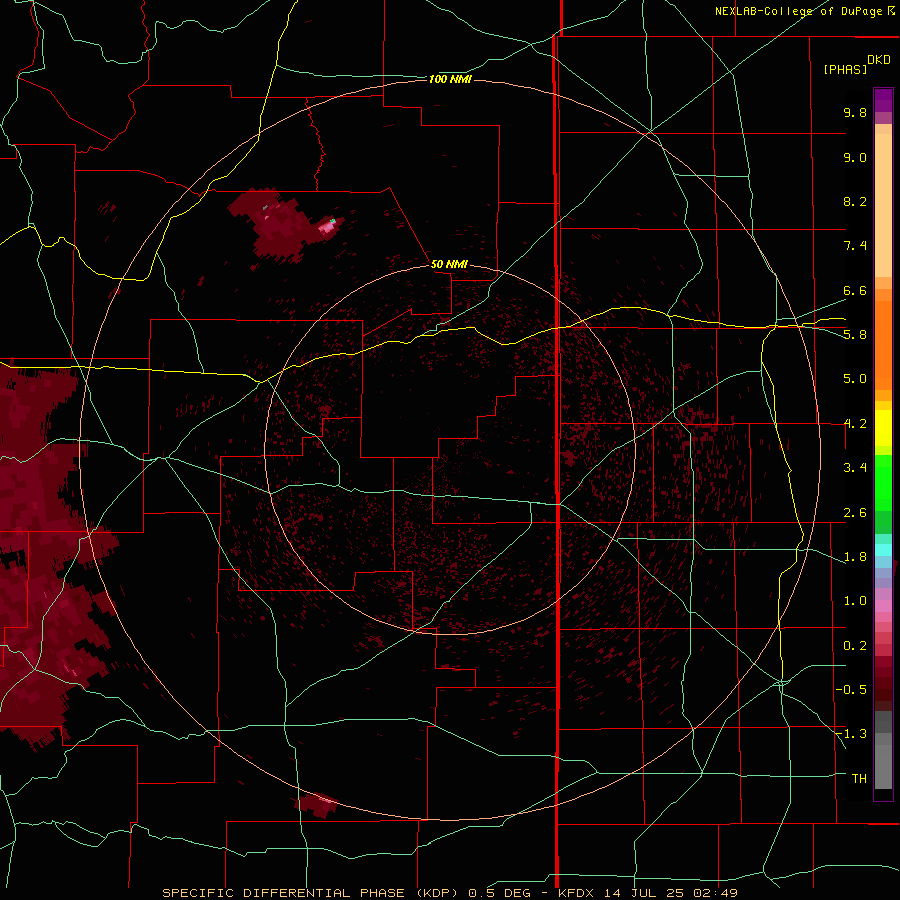
Task: Click the -0.5 legend label
Action: (x=851, y=690)
